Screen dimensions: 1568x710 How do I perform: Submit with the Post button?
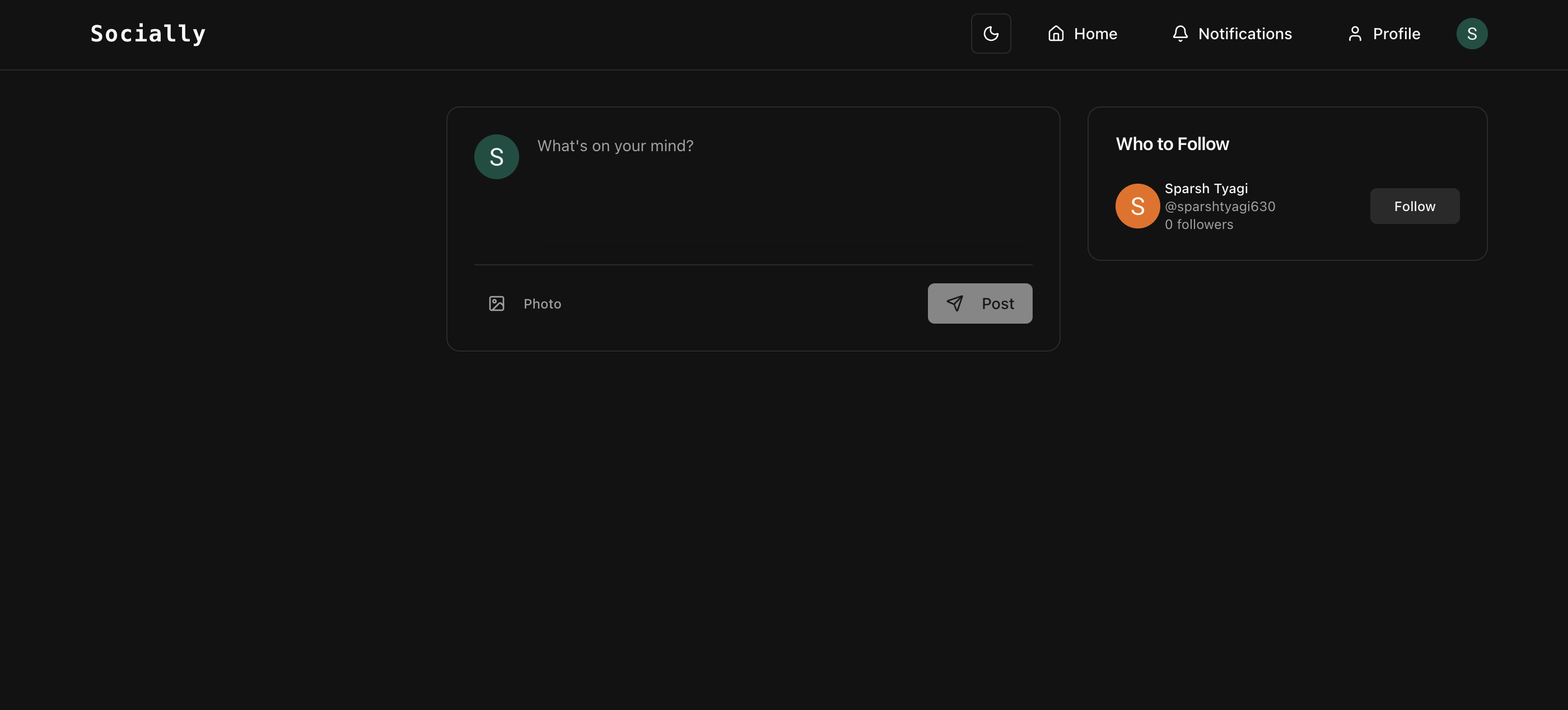tap(979, 303)
